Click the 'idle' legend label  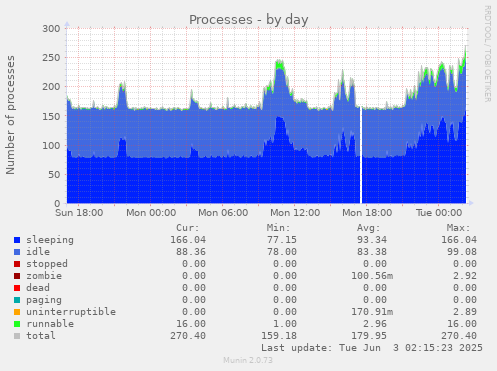coord(38,252)
